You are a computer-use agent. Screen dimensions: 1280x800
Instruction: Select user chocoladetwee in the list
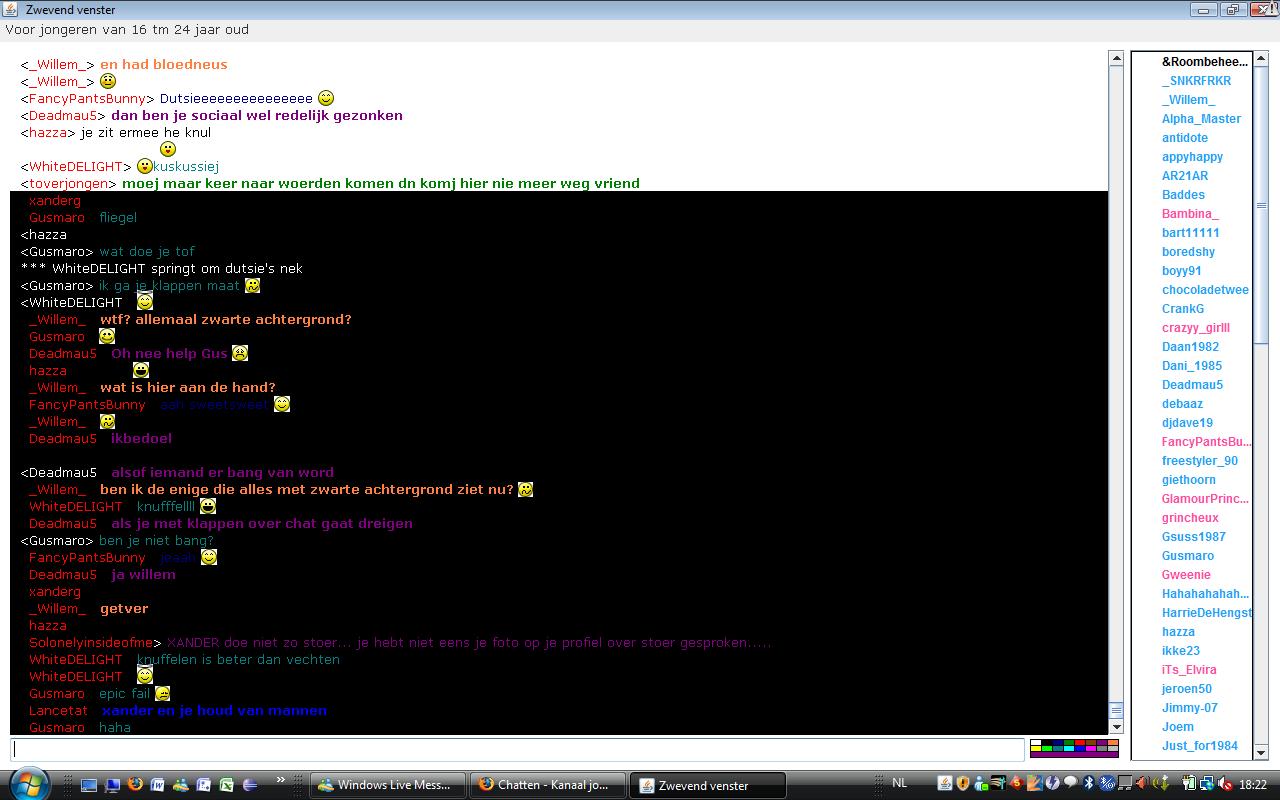click(x=1205, y=290)
